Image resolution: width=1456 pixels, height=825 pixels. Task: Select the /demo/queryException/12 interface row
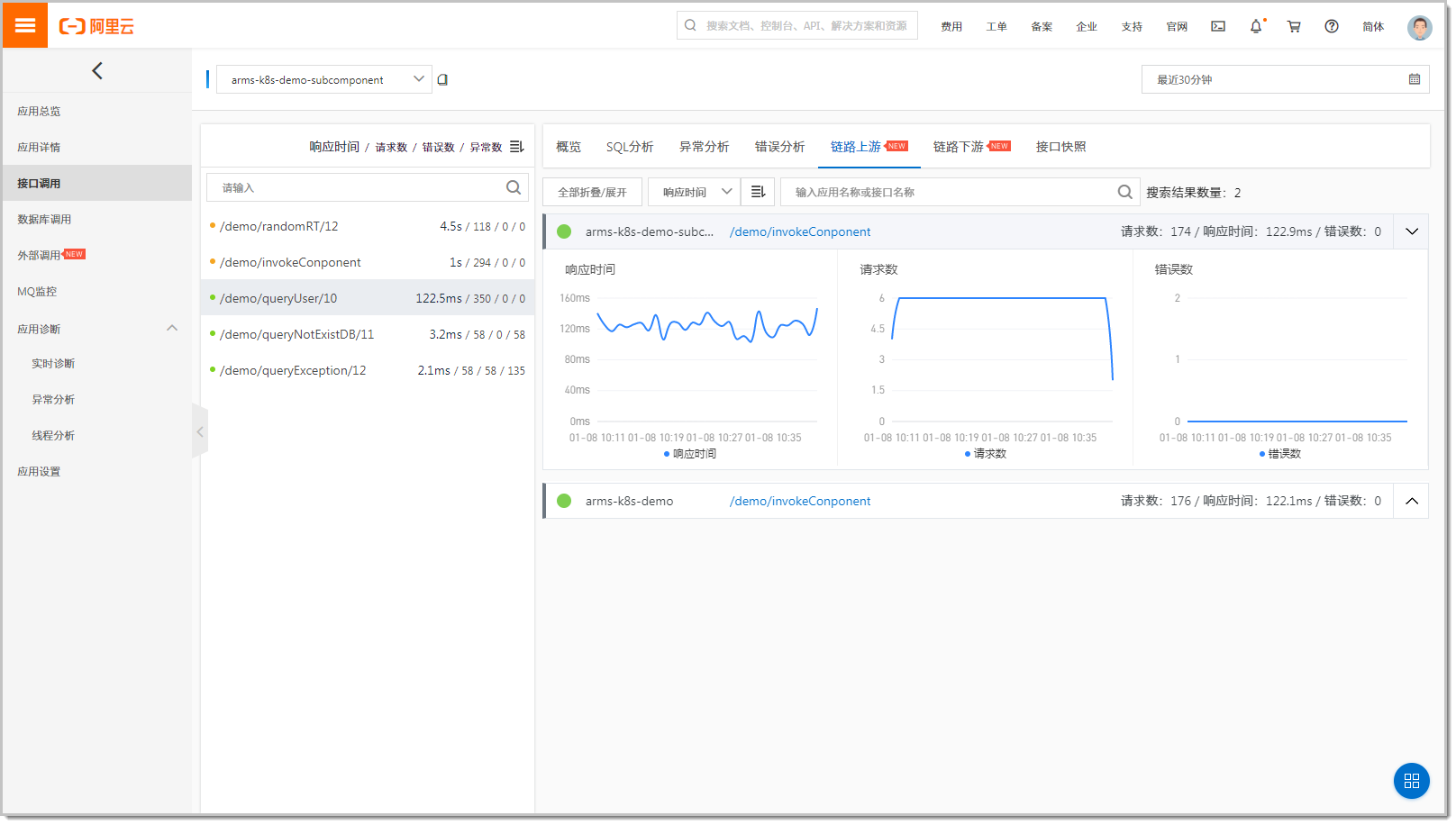tap(368, 370)
